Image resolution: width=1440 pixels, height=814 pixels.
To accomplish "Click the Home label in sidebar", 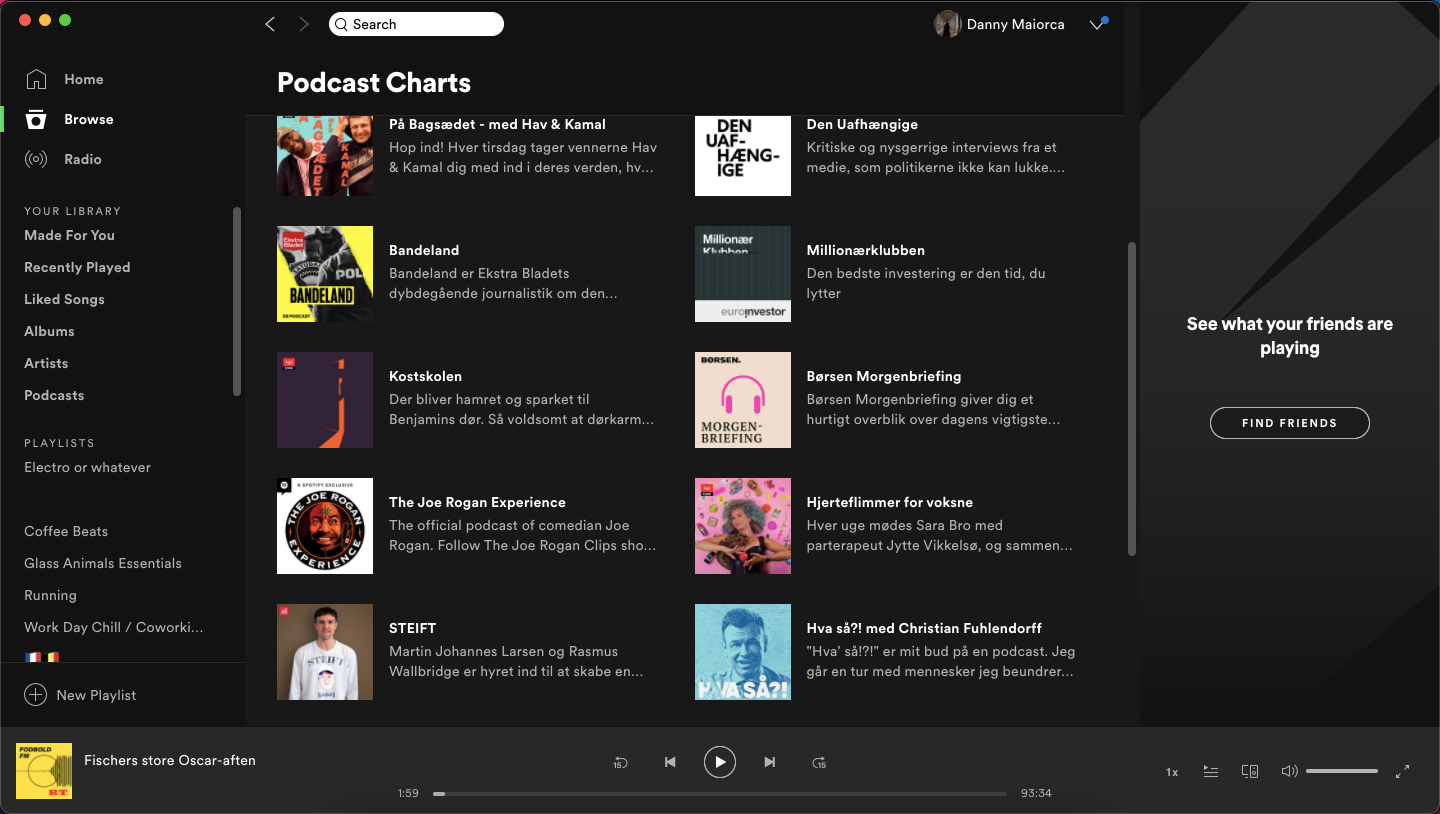I will [84, 79].
